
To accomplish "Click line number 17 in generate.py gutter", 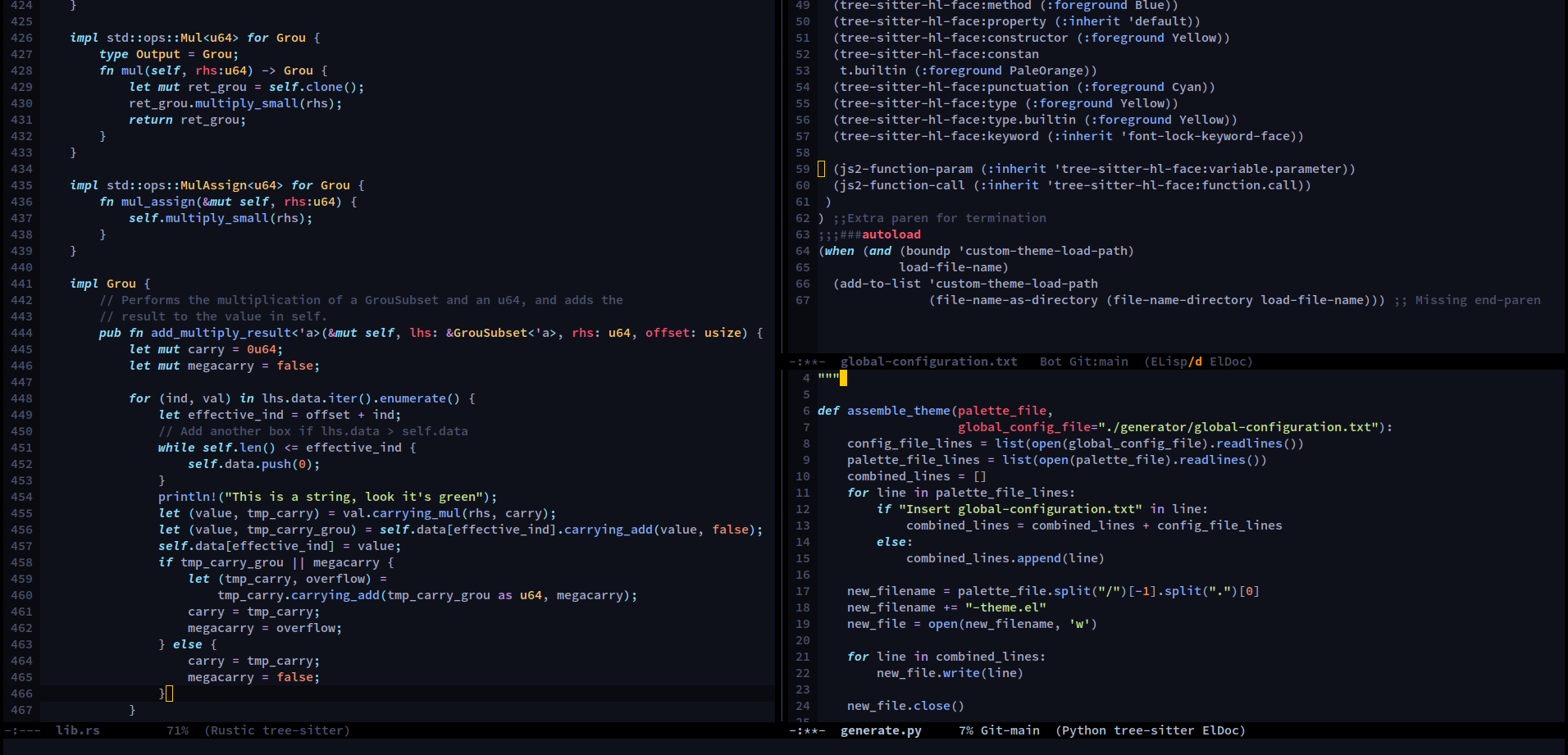I will 802,591.
